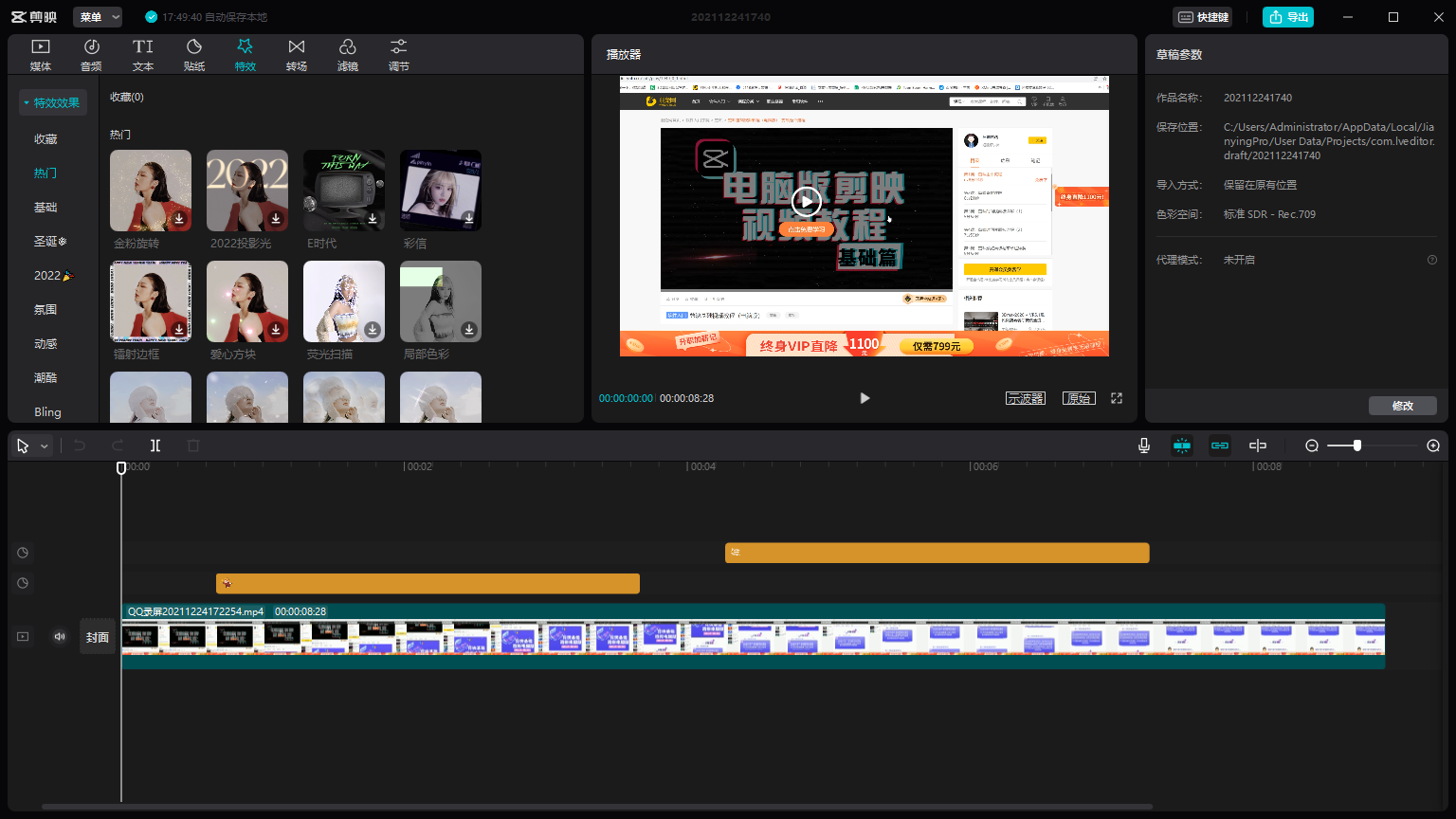Toggle main track magnetic snapping

(x=1182, y=446)
